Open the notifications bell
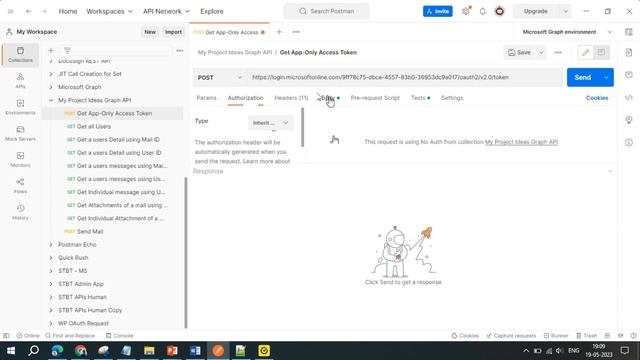This screenshot has width=640, height=360. (482, 11)
